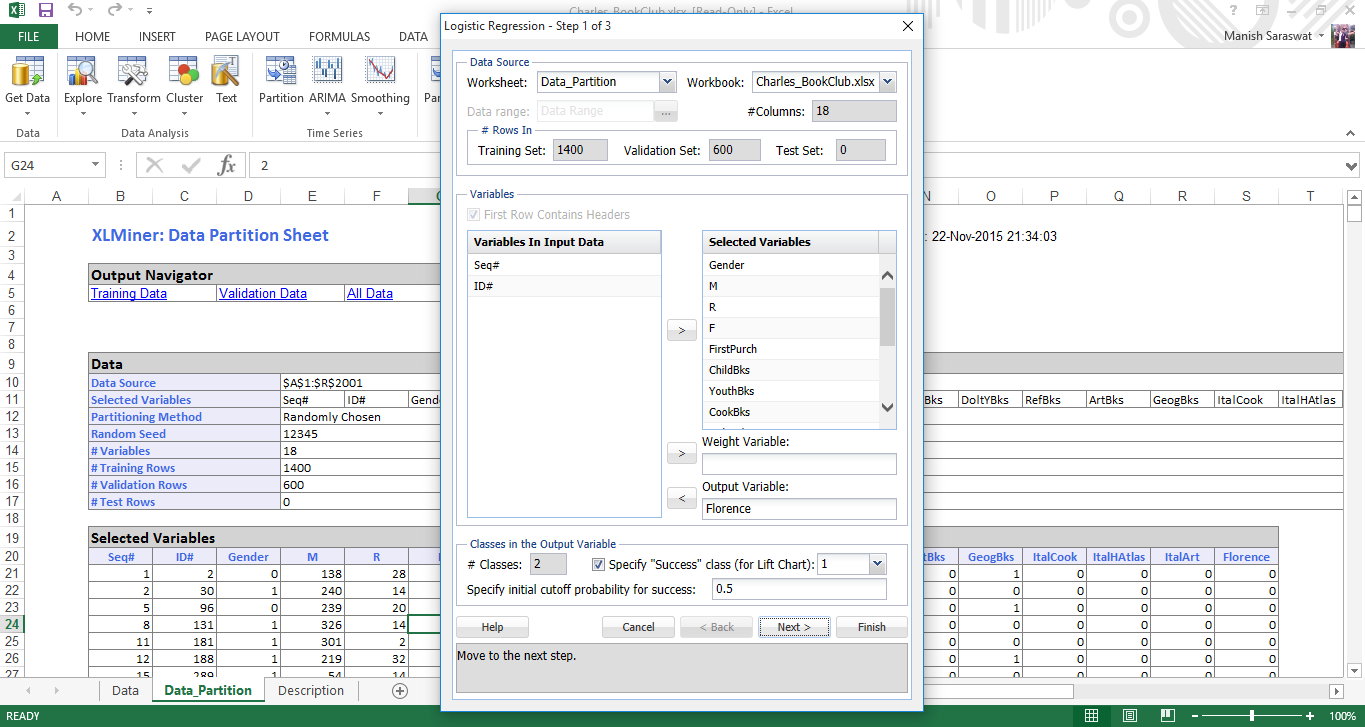Click the initial cutoff probability field

coord(798,589)
